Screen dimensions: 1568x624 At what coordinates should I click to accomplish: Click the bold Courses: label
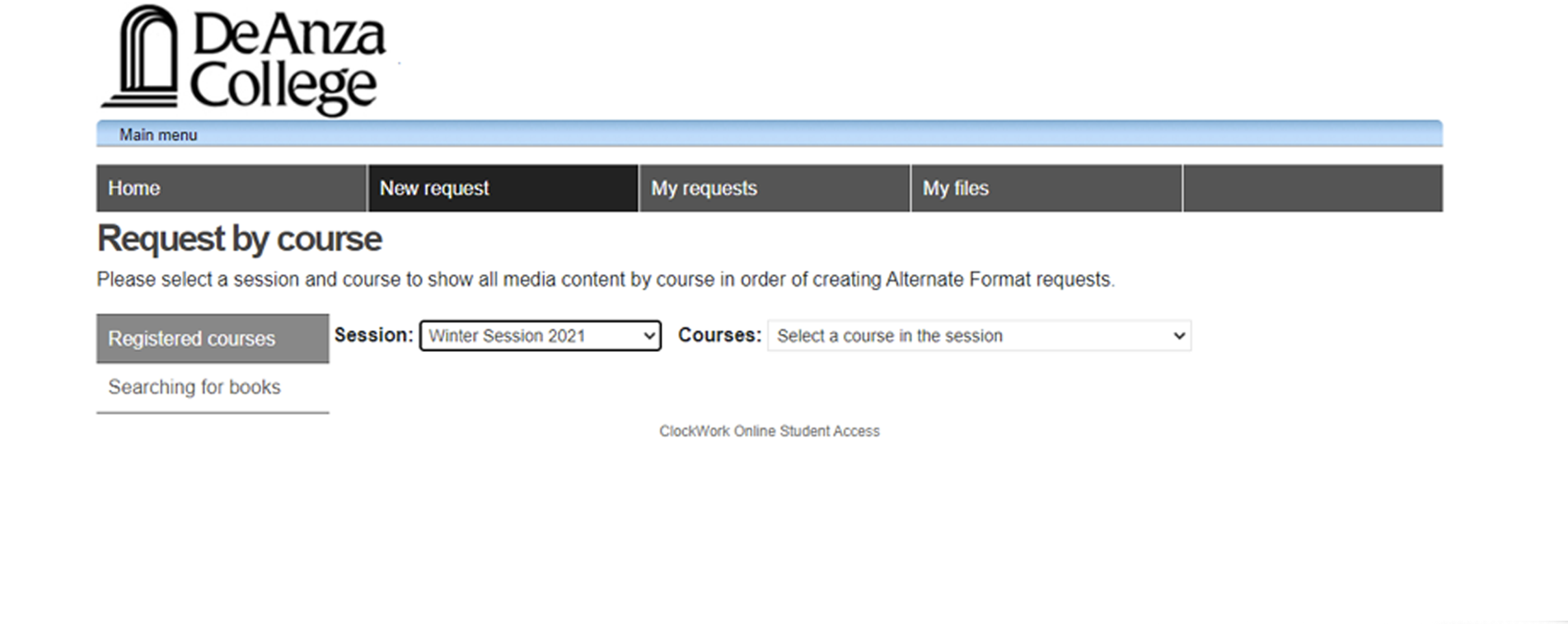pyautogui.click(x=719, y=335)
